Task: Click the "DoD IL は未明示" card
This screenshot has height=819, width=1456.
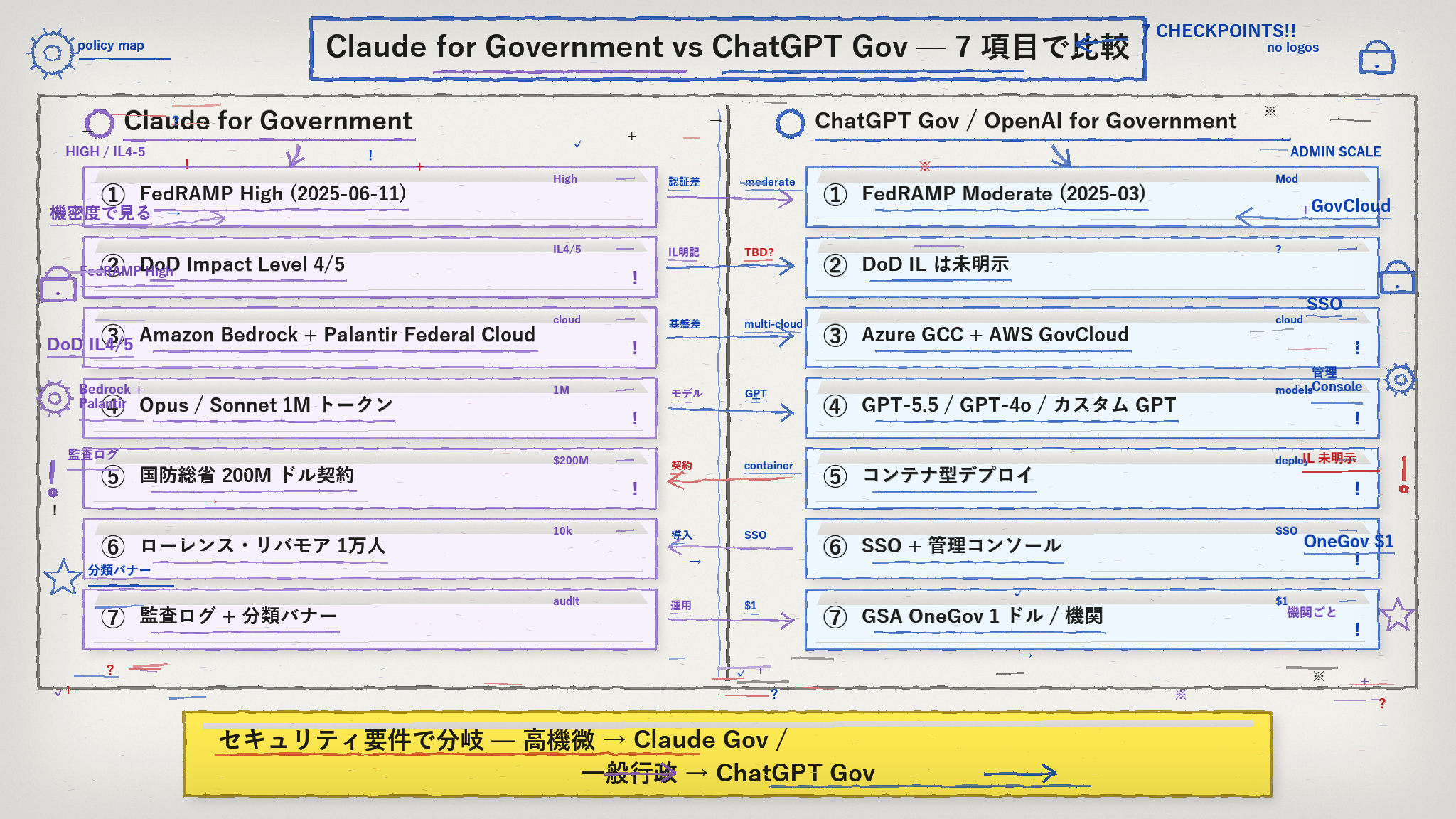Action: pos(1092,267)
